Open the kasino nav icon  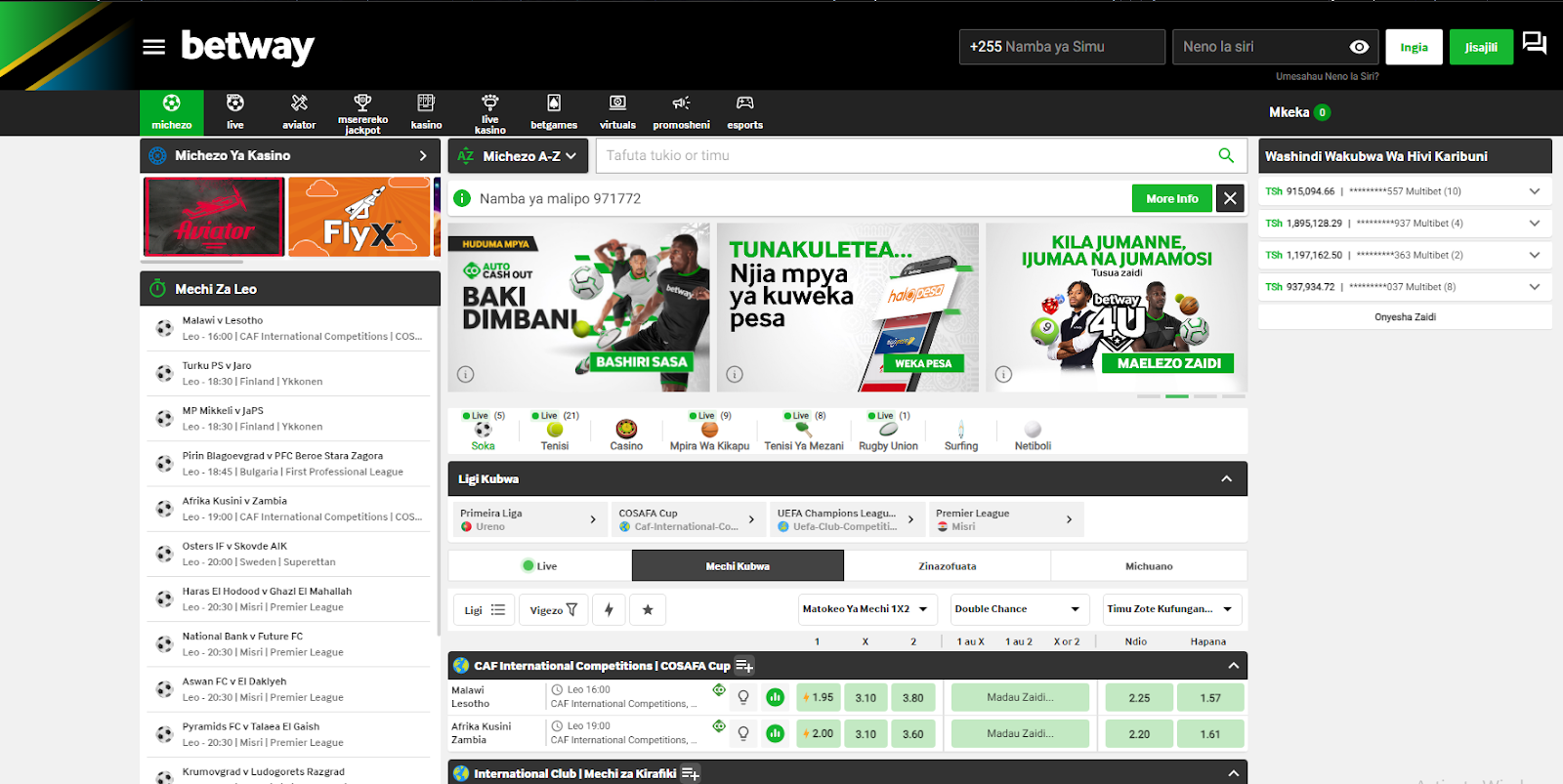coord(426,111)
